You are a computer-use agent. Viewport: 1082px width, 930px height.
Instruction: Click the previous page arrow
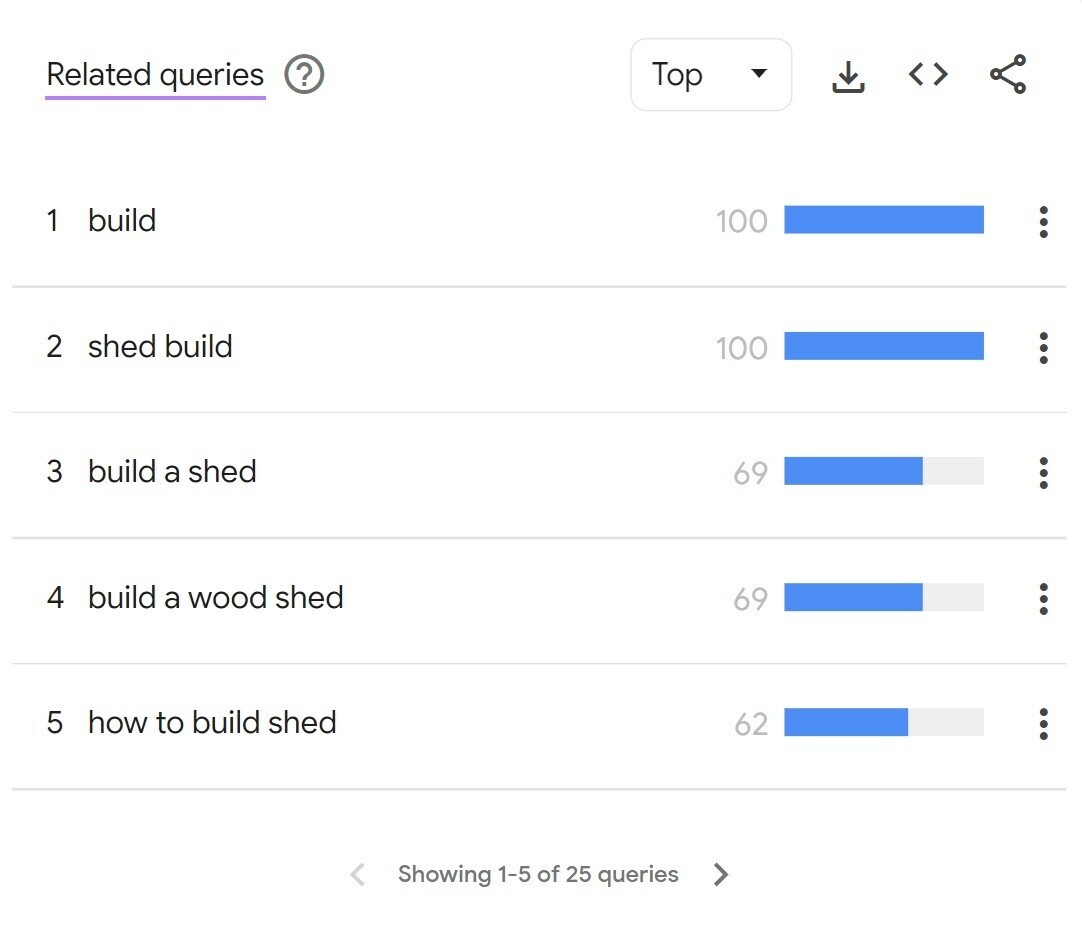click(x=356, y=874)
